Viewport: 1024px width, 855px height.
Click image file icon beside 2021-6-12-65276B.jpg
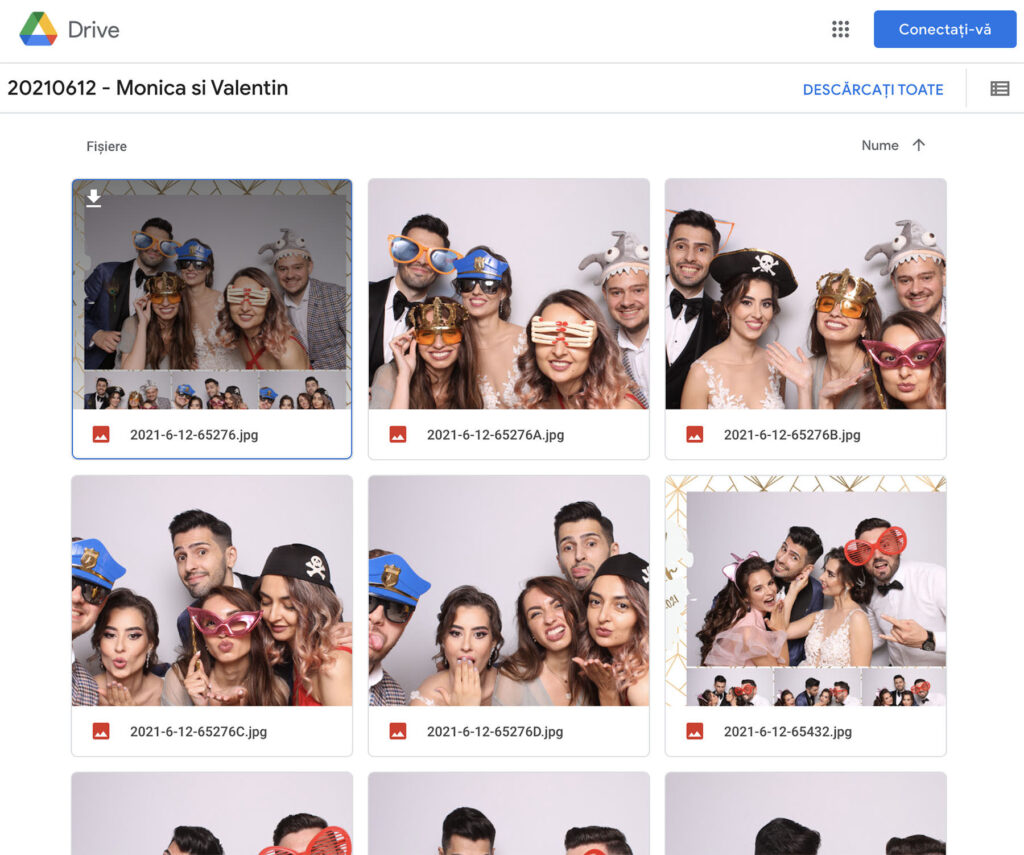click(694, 435)
